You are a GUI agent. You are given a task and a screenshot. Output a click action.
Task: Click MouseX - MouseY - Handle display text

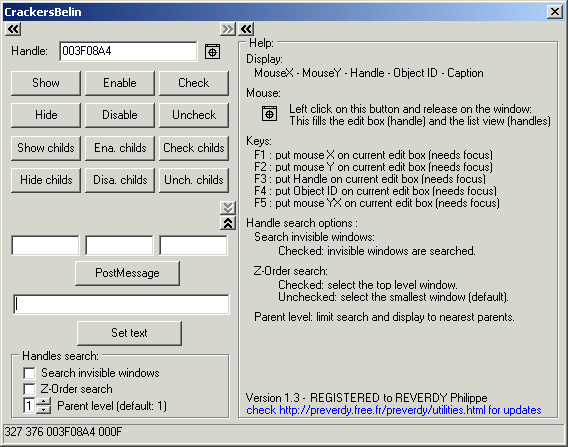[x=369, y=73]
